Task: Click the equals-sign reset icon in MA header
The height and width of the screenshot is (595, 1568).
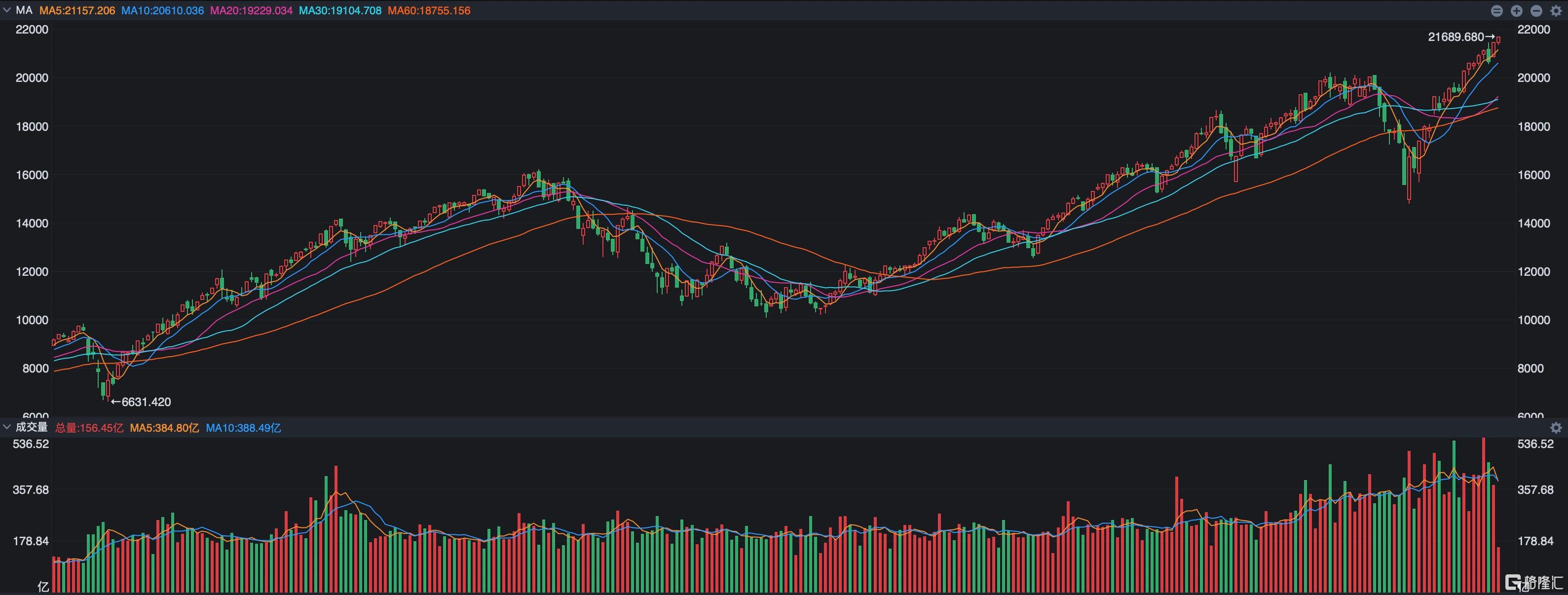Action: pyautogui.click(x=1497, y=11)
